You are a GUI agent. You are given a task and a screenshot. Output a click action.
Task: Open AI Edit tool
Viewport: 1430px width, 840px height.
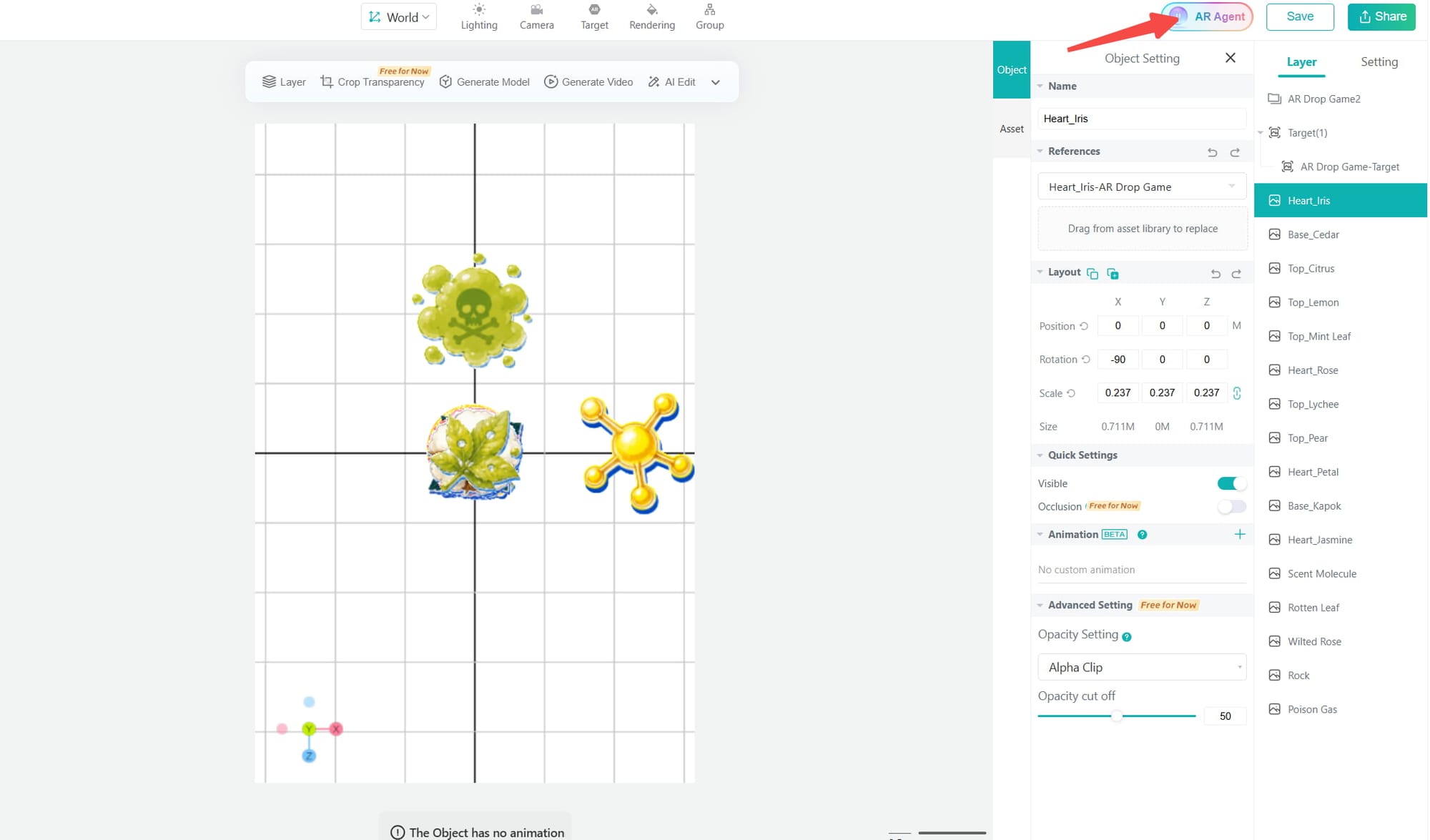click(x=671, y=82)
